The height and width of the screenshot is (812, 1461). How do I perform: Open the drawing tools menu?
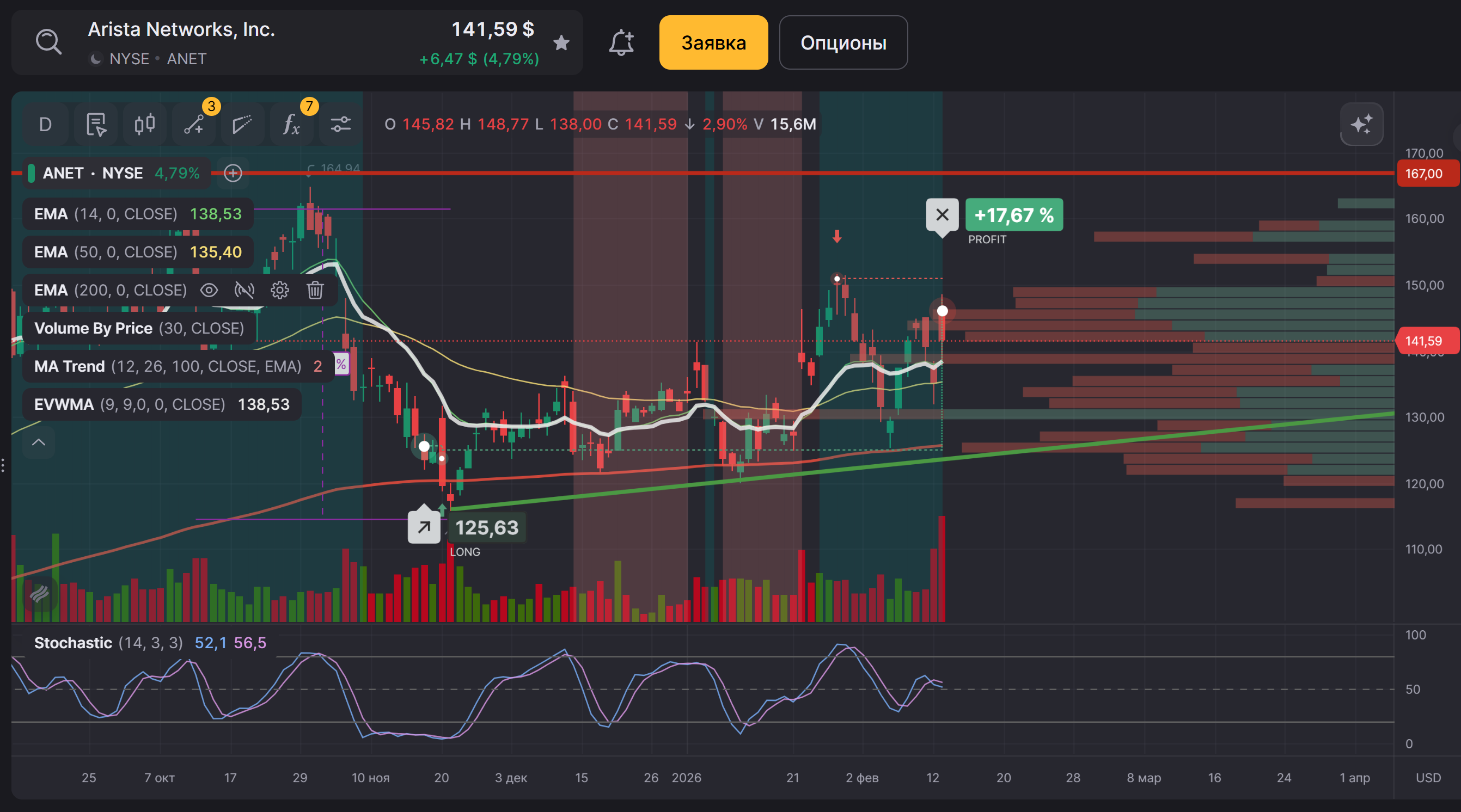click(x=194, y=124)
